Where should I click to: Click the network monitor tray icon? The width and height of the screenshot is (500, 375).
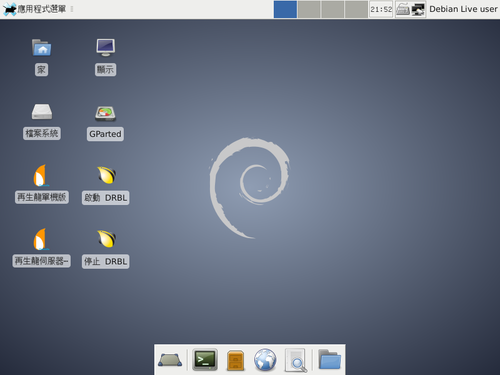(x=418, y=9)
